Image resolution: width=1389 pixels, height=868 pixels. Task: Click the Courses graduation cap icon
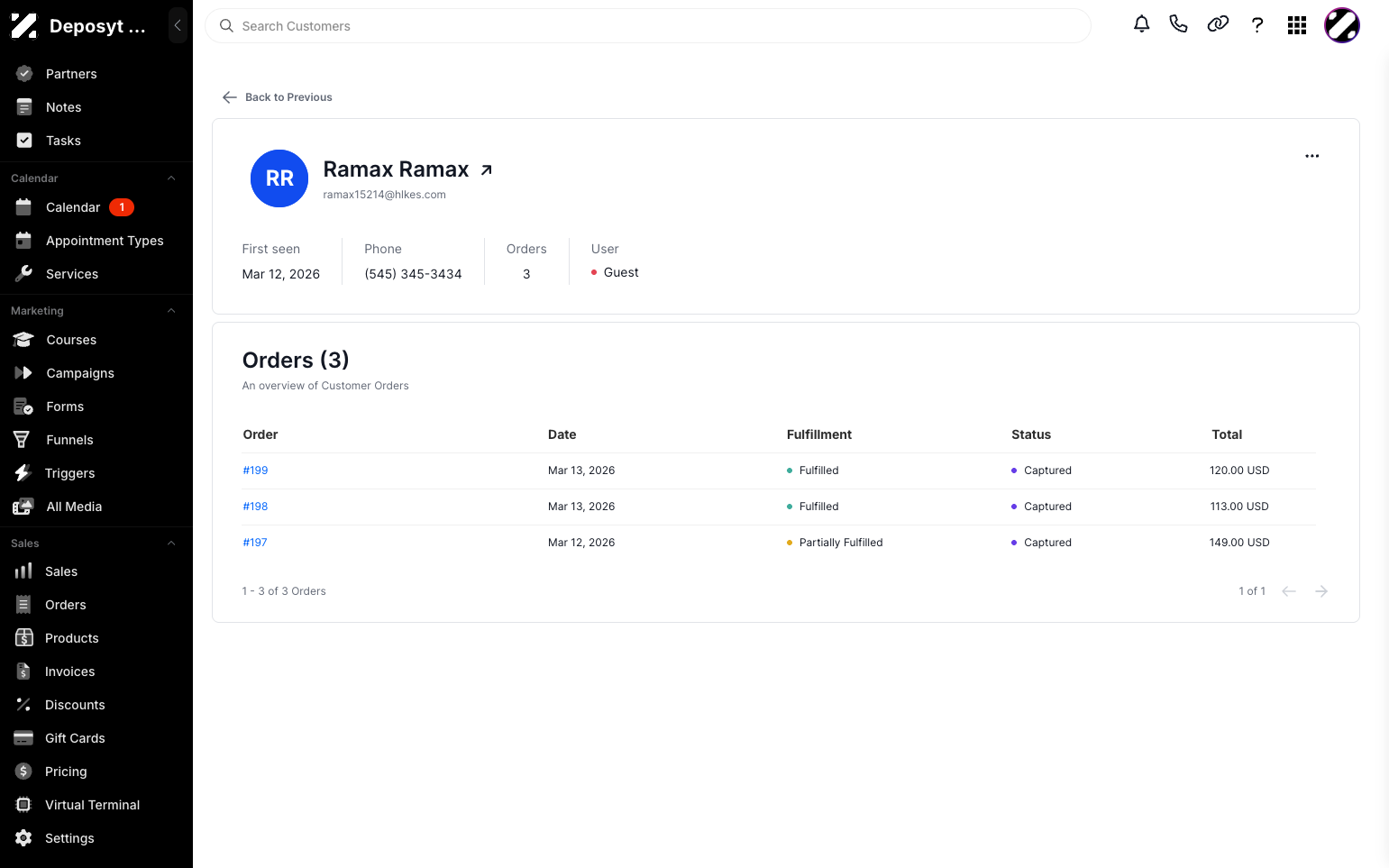[x=23, y=340]
